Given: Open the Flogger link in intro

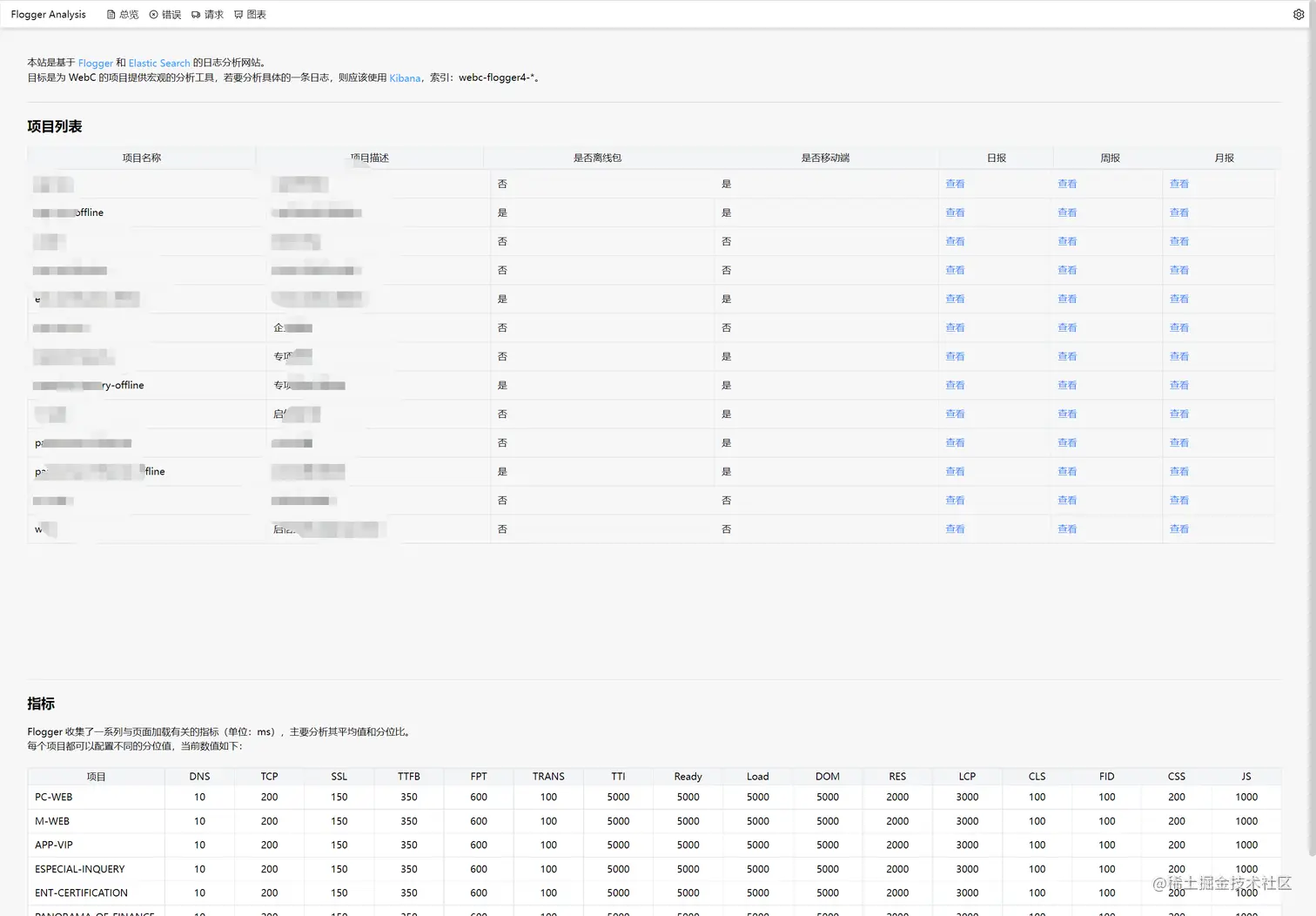Looking at the screenshot, I should 96,64.
